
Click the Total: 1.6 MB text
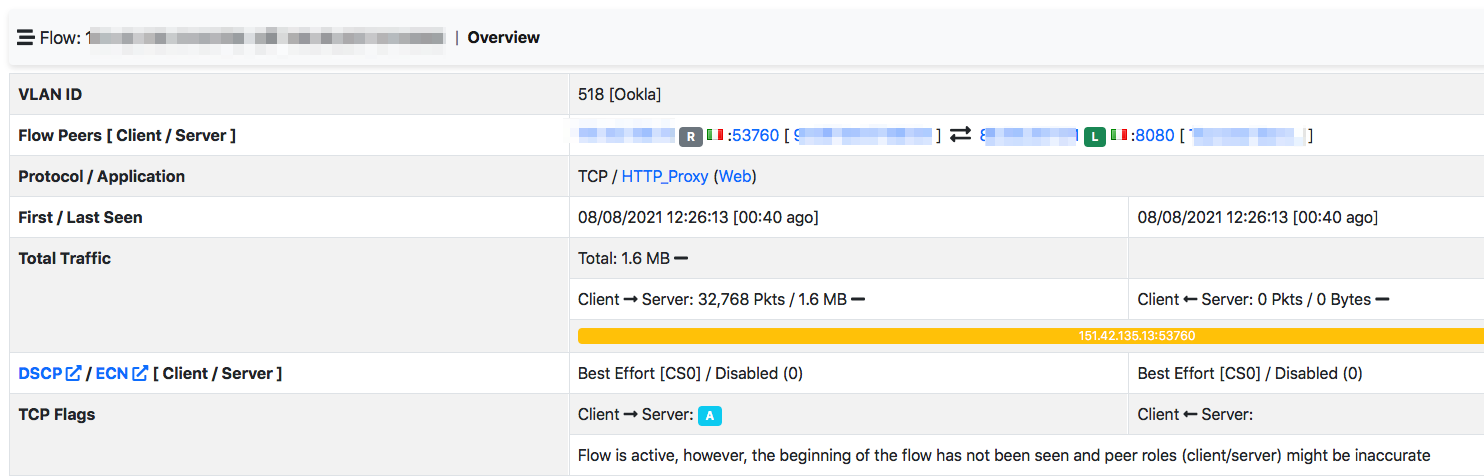(x=624, y=258)
